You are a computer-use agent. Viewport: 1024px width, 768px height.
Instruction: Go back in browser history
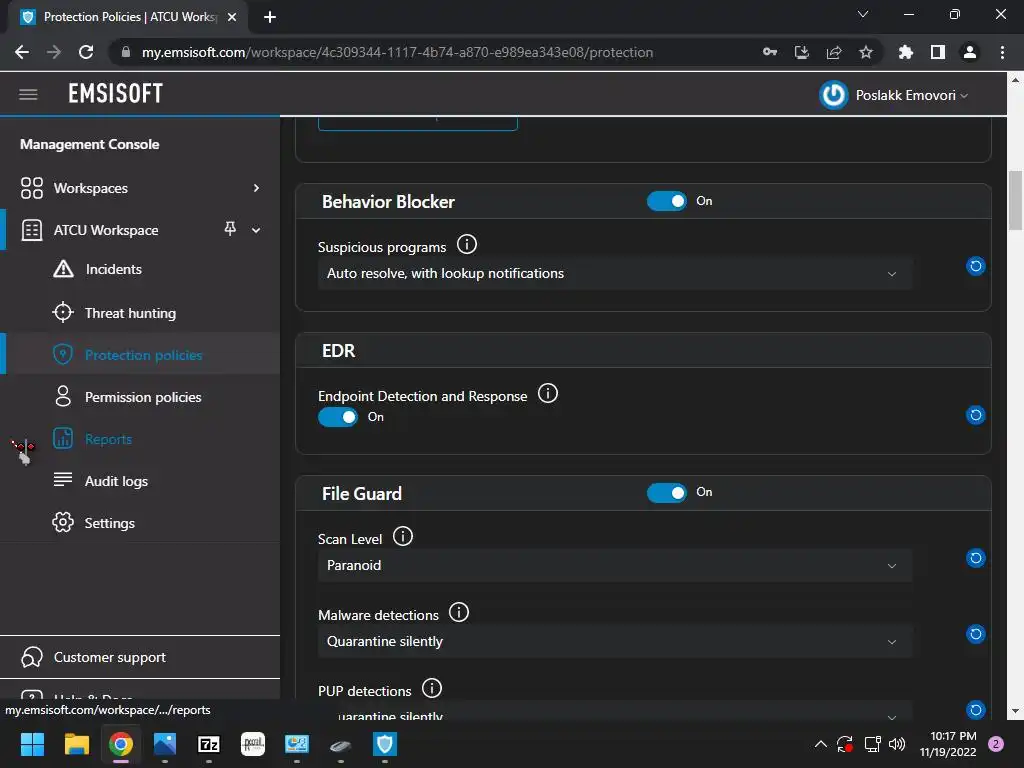point(22,52)
